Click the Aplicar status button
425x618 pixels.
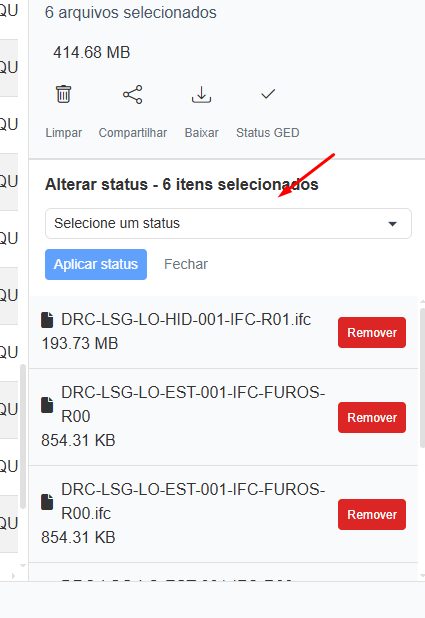coord(96,264)
